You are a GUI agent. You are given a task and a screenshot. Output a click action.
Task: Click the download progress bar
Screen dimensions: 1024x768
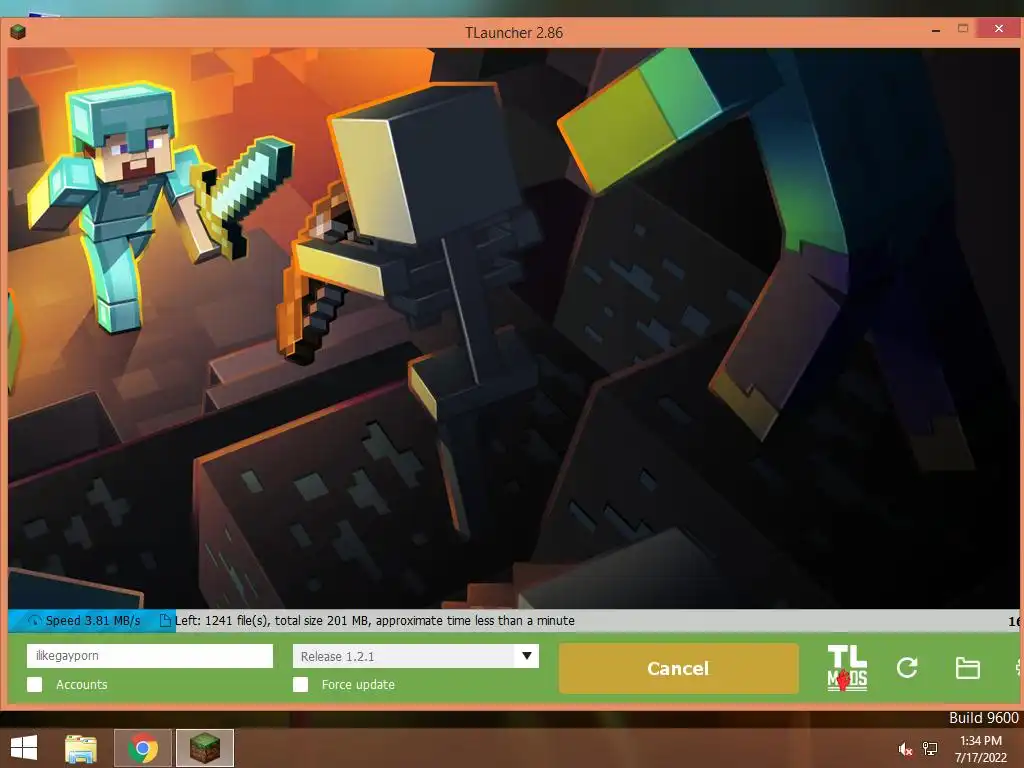pyautogui.click(x=514, y=620)
